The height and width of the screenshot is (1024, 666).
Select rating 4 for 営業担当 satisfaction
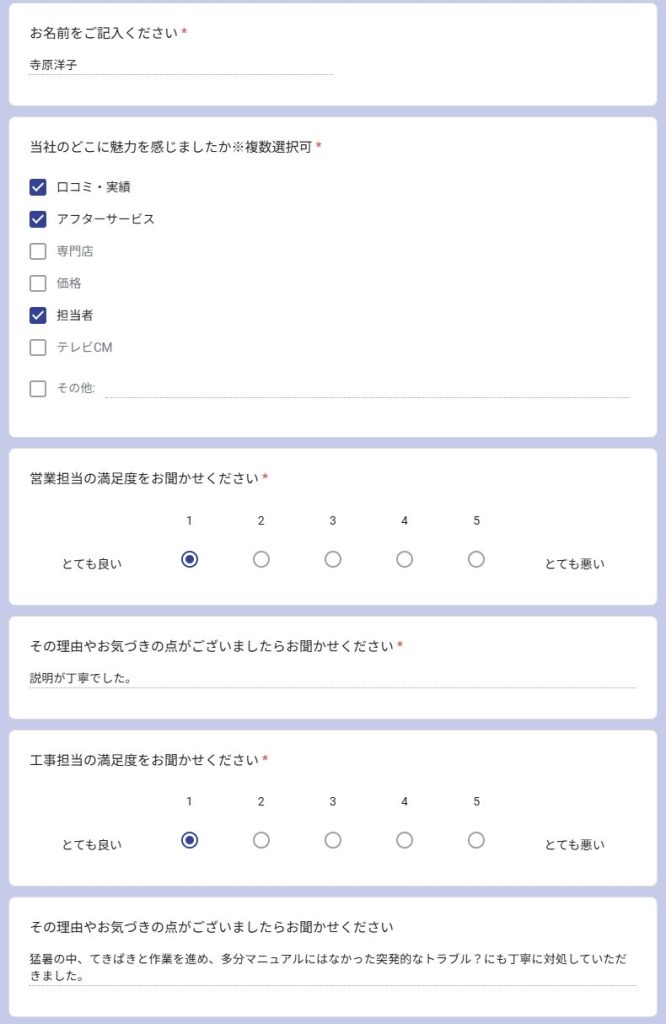click(405, 559)
